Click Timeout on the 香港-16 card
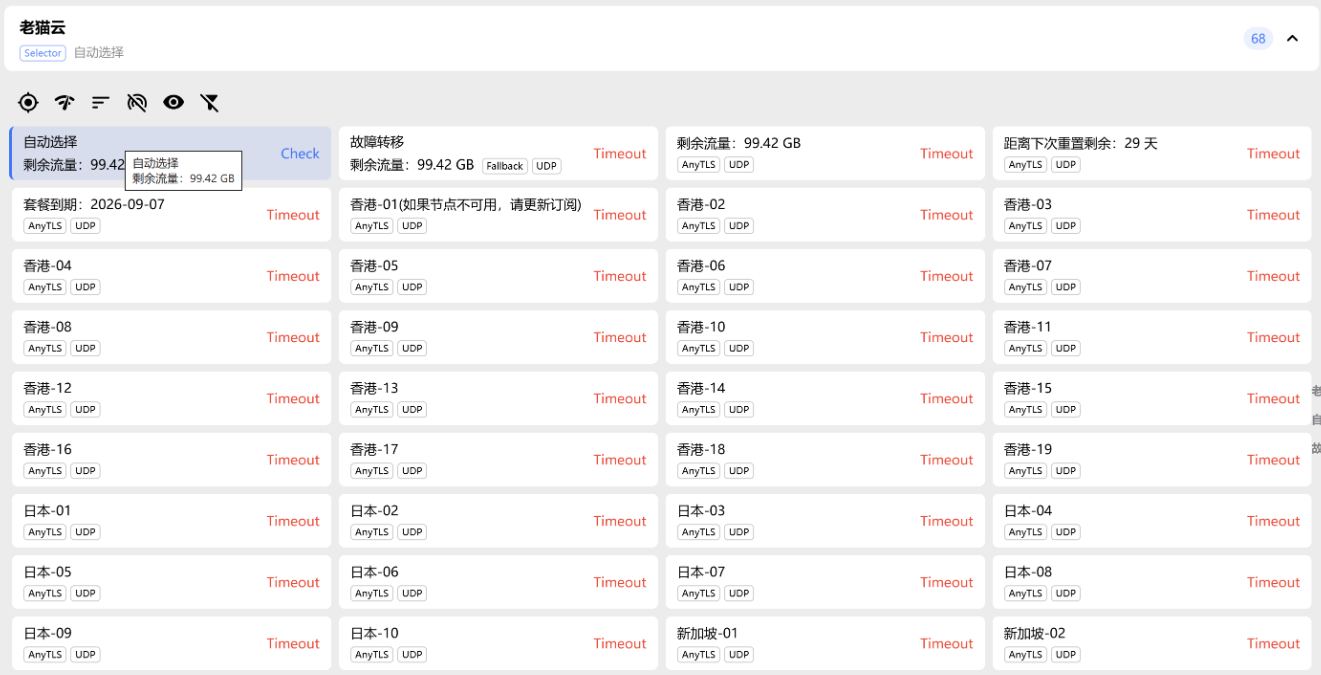The image size is (1321, 675). point(293,460)
